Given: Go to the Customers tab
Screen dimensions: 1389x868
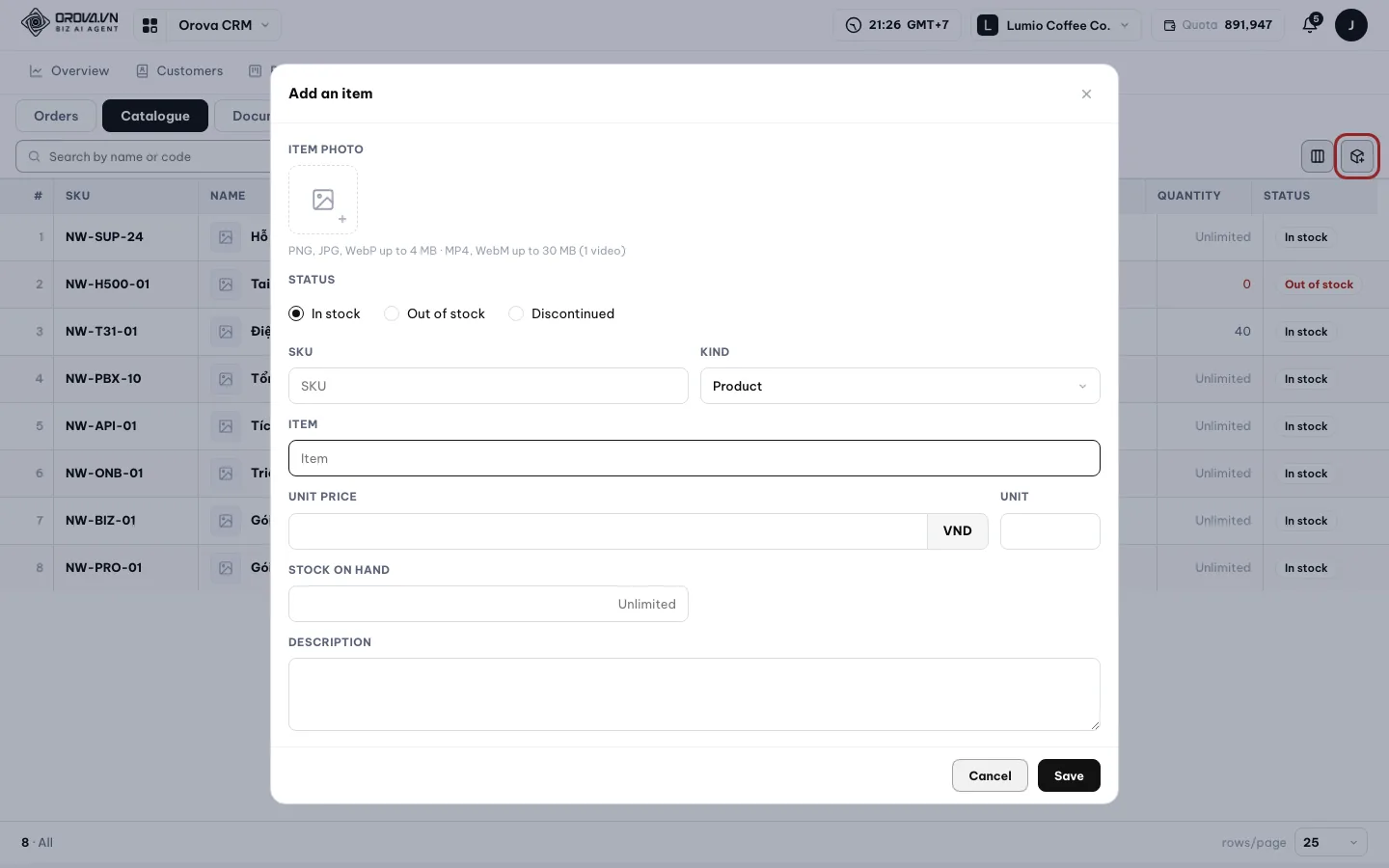Looking at the screenshot, I should click(179, 70).
